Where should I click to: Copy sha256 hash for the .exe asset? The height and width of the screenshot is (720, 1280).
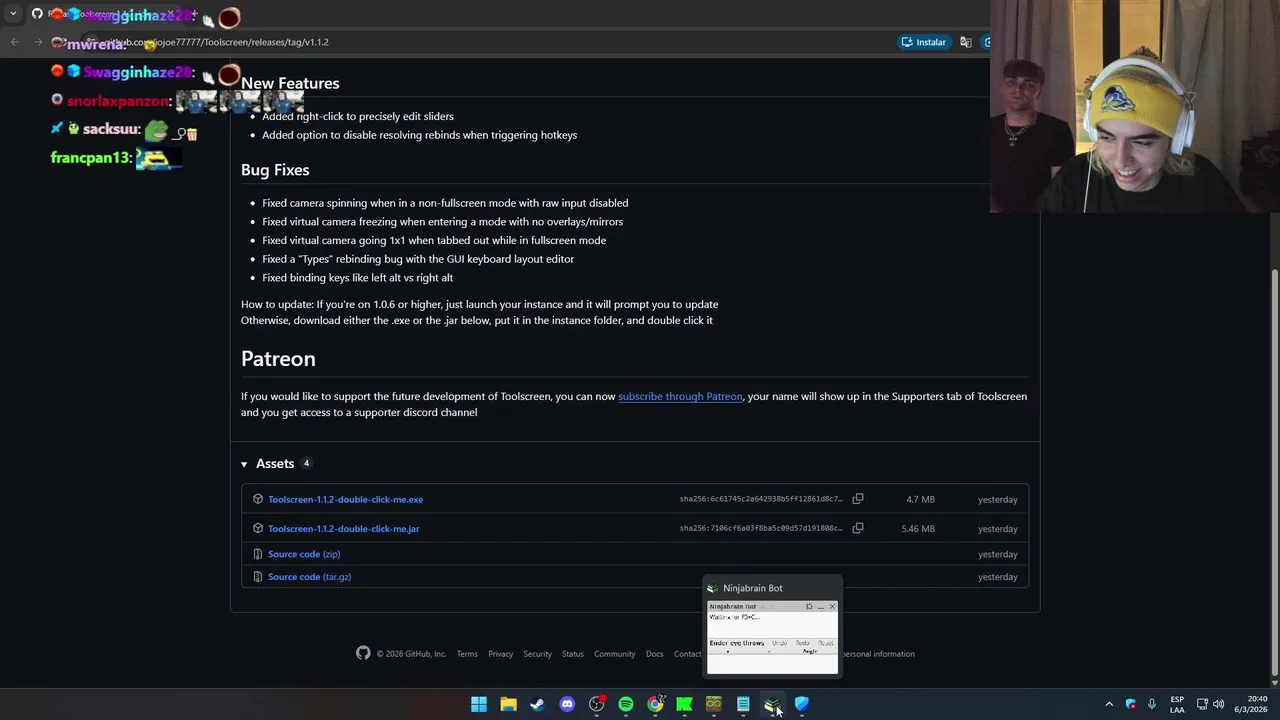[858, 498]
